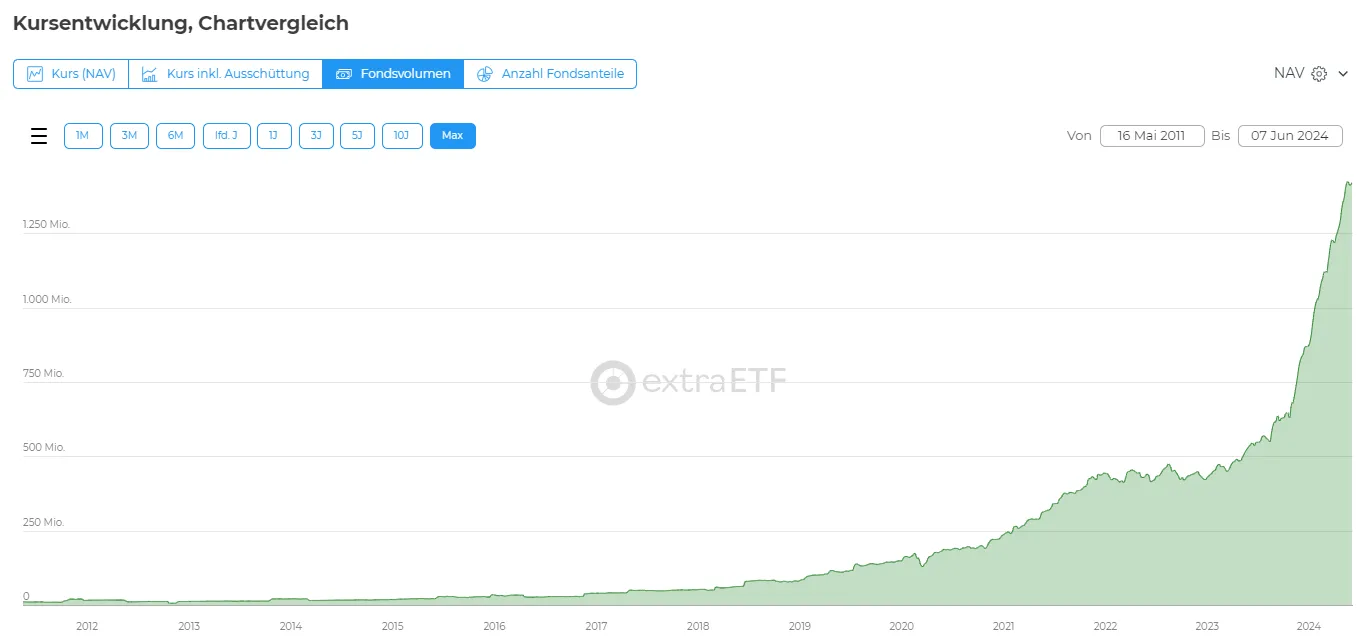Select the lfd. J time range
The width and height of the screenshot is (1363, 636).
(x=226, y=136)
